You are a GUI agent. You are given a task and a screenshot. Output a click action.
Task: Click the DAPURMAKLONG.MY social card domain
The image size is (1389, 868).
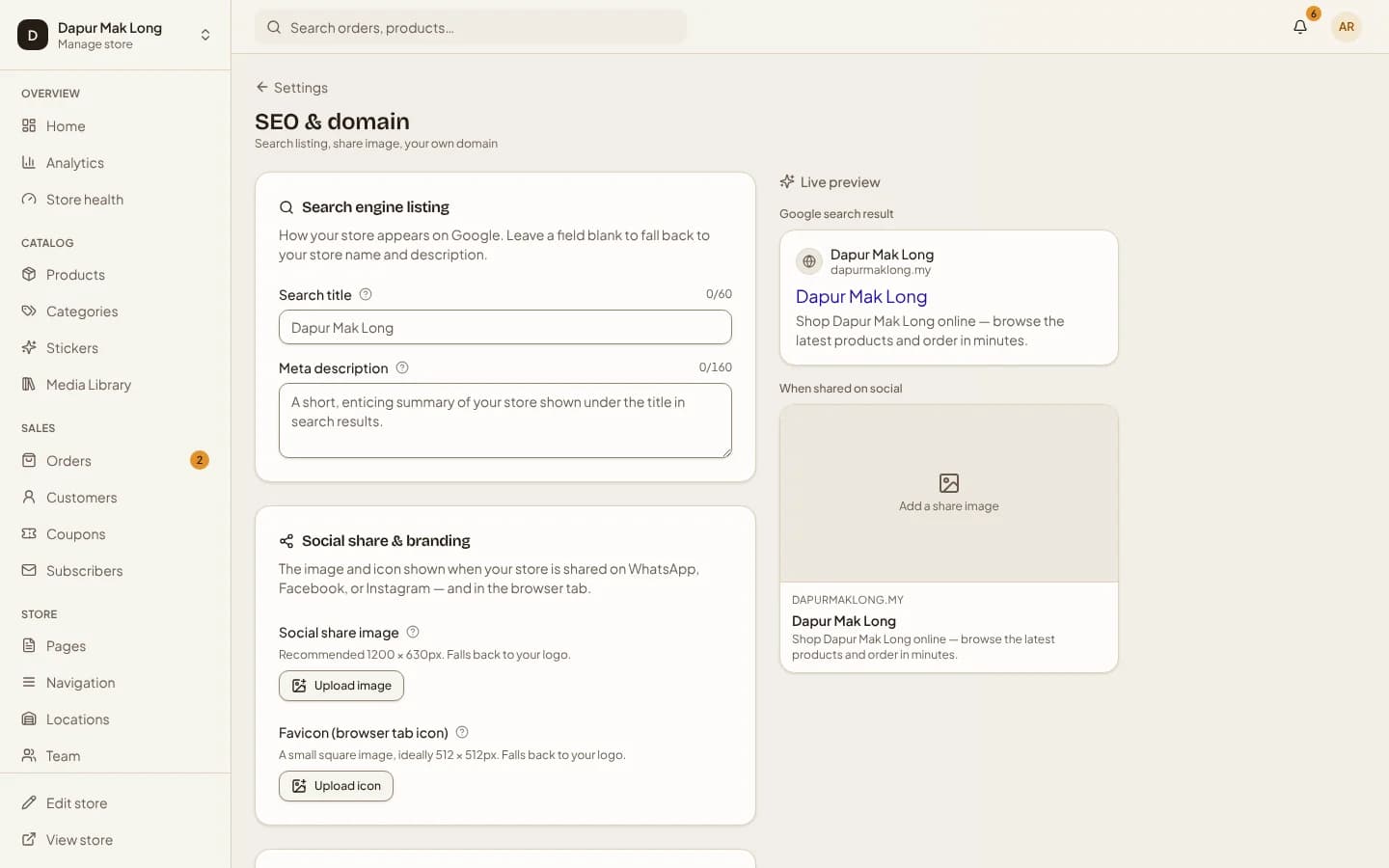pyautogui.click(x=848, y=600)
